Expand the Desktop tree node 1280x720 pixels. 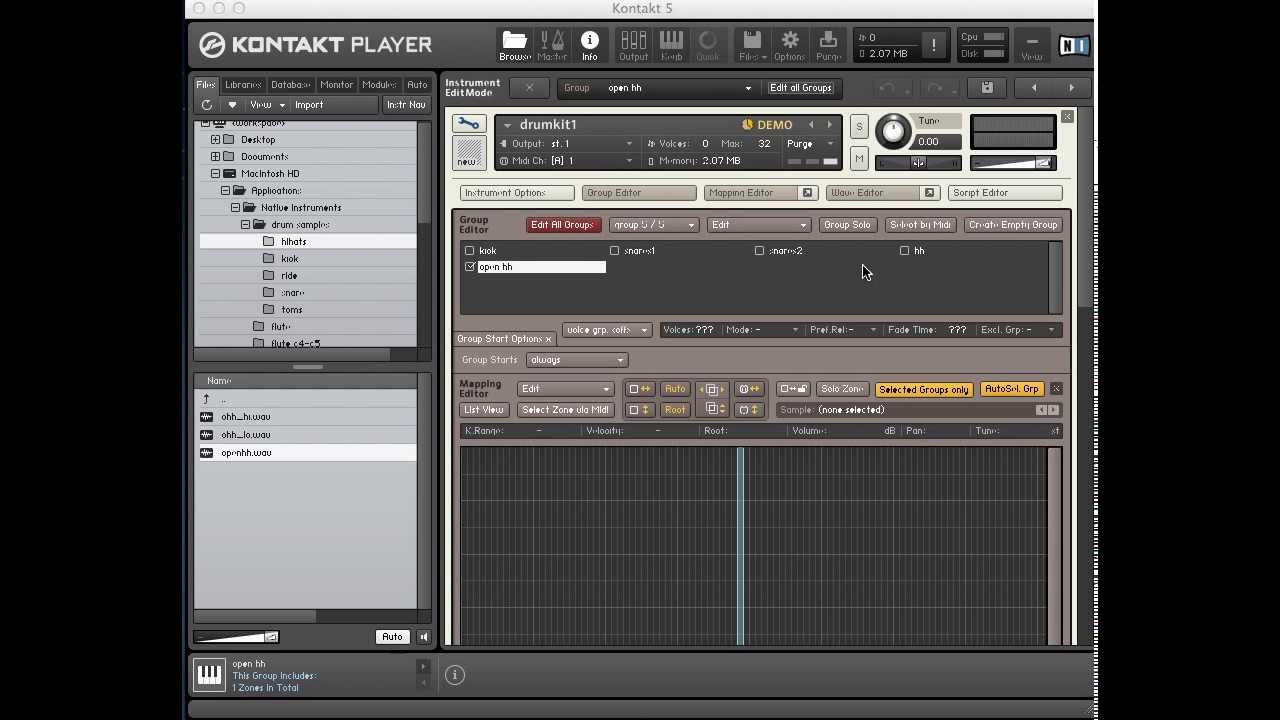click(215, 140)
